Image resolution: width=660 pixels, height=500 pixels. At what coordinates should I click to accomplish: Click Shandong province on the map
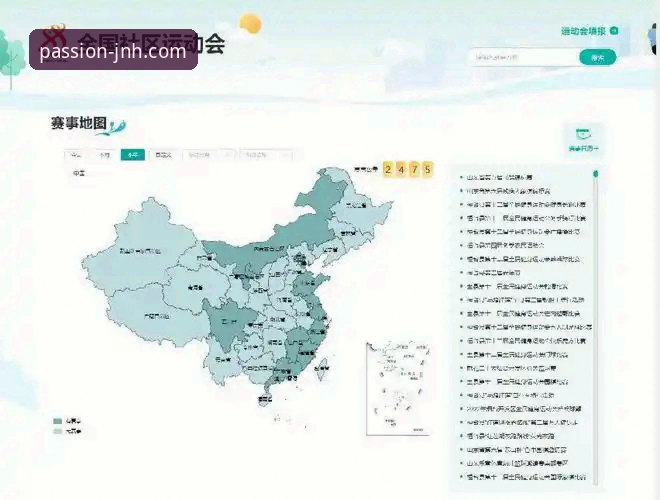(x=309, y=281)
